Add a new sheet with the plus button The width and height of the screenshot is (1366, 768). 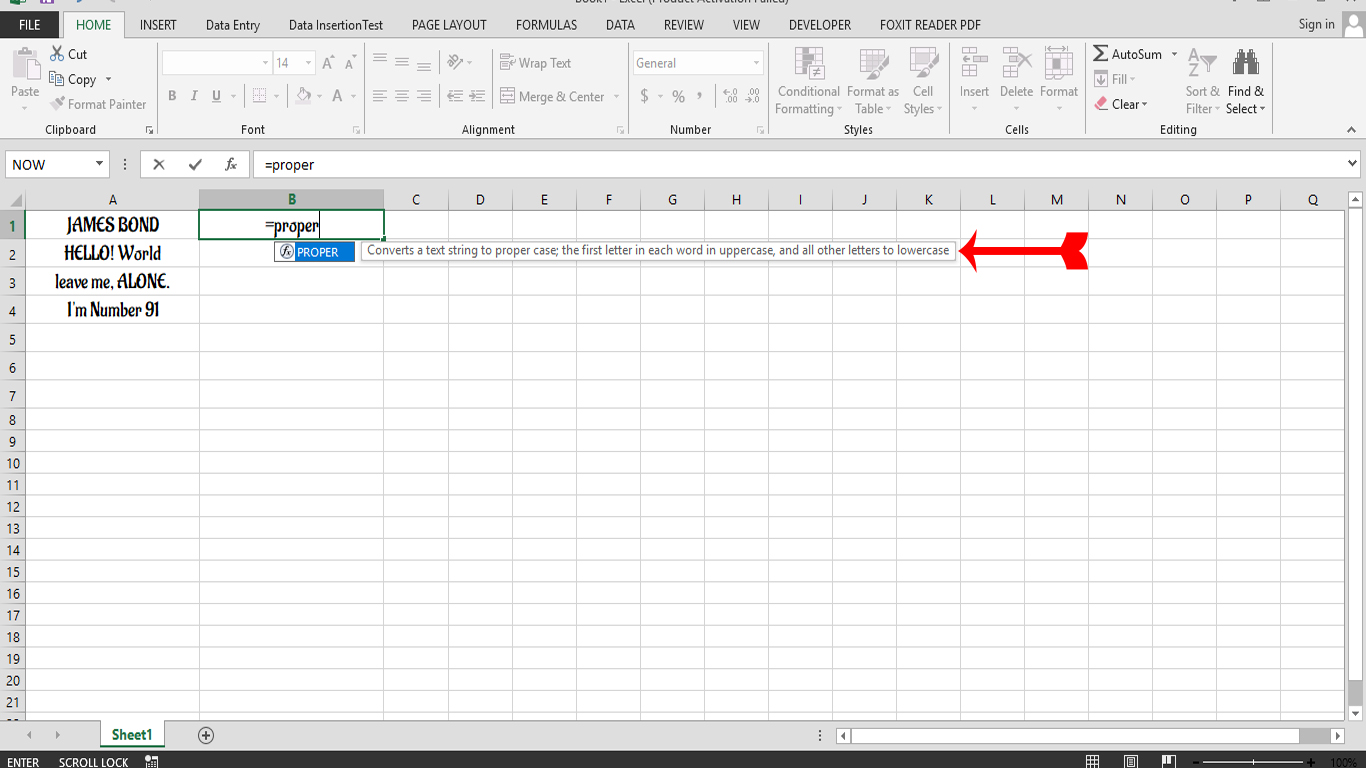tap(206, 736)
